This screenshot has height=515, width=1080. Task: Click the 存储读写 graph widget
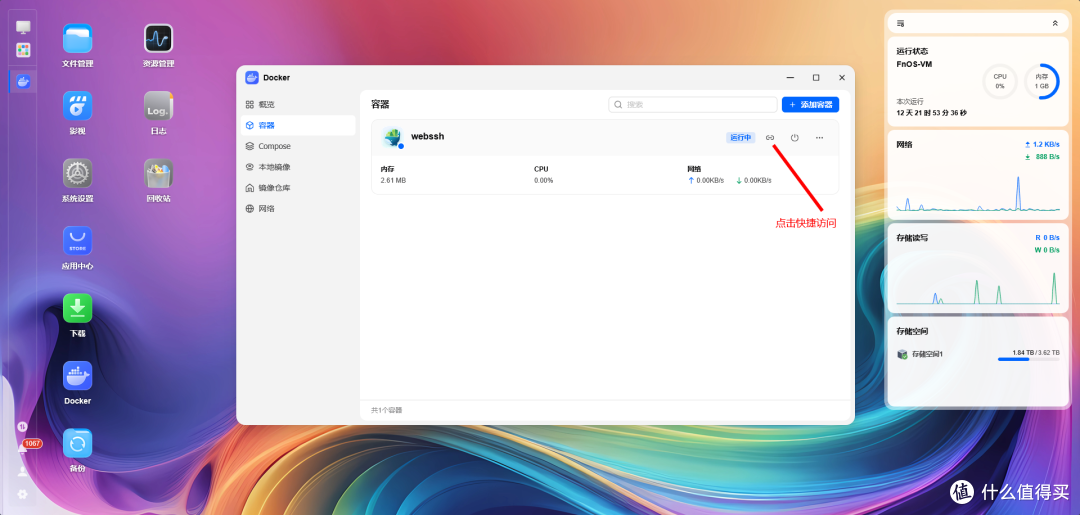(x=978, y=269)
